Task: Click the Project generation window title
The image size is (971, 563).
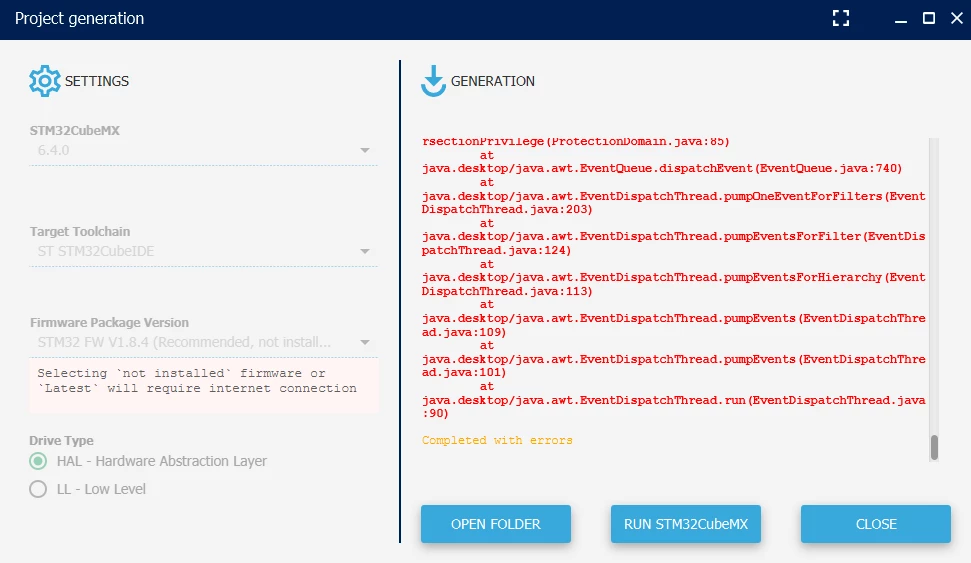Action: point(79,19)
